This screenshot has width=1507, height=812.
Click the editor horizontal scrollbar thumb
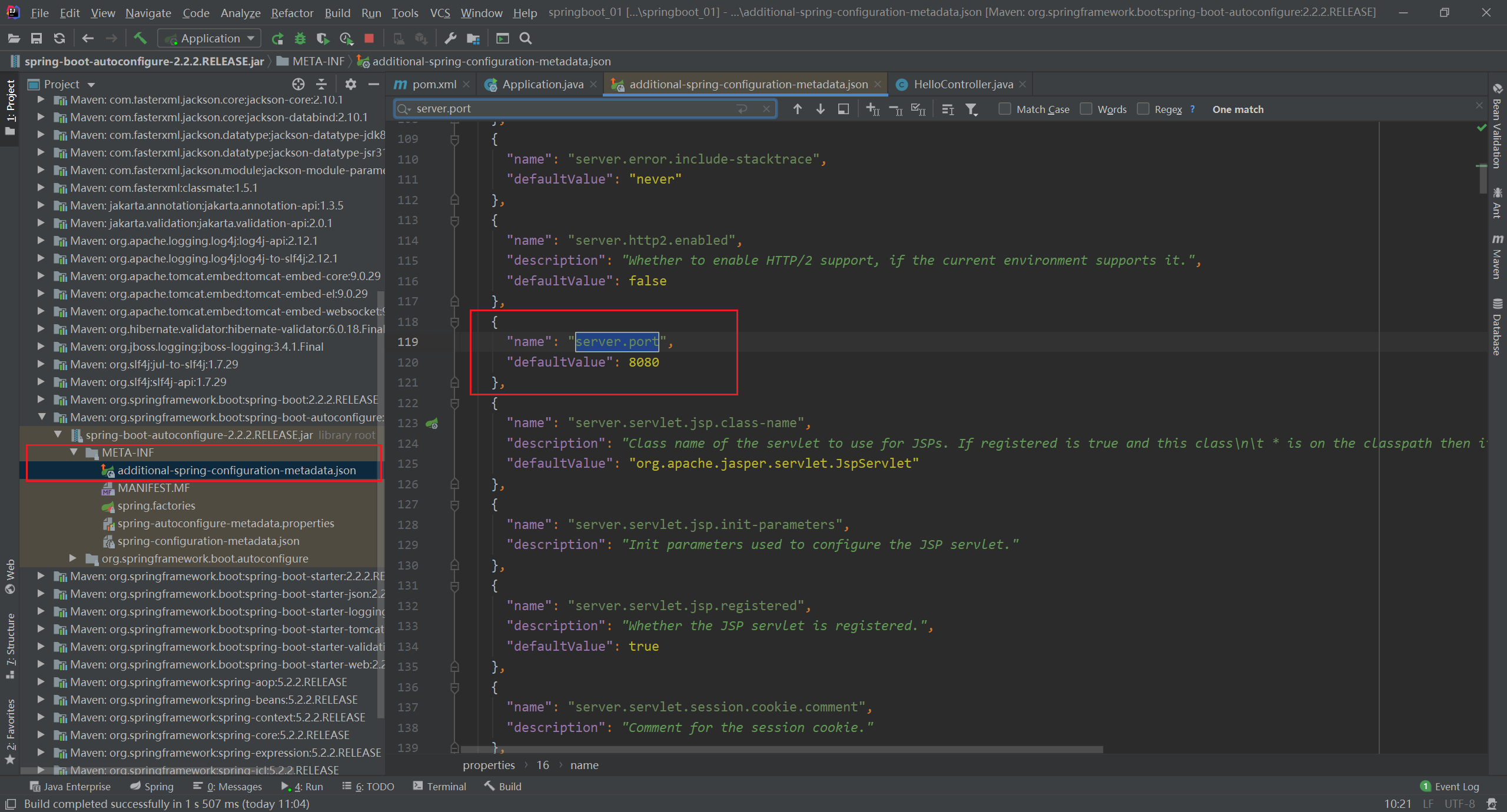(x=782, y=750)
